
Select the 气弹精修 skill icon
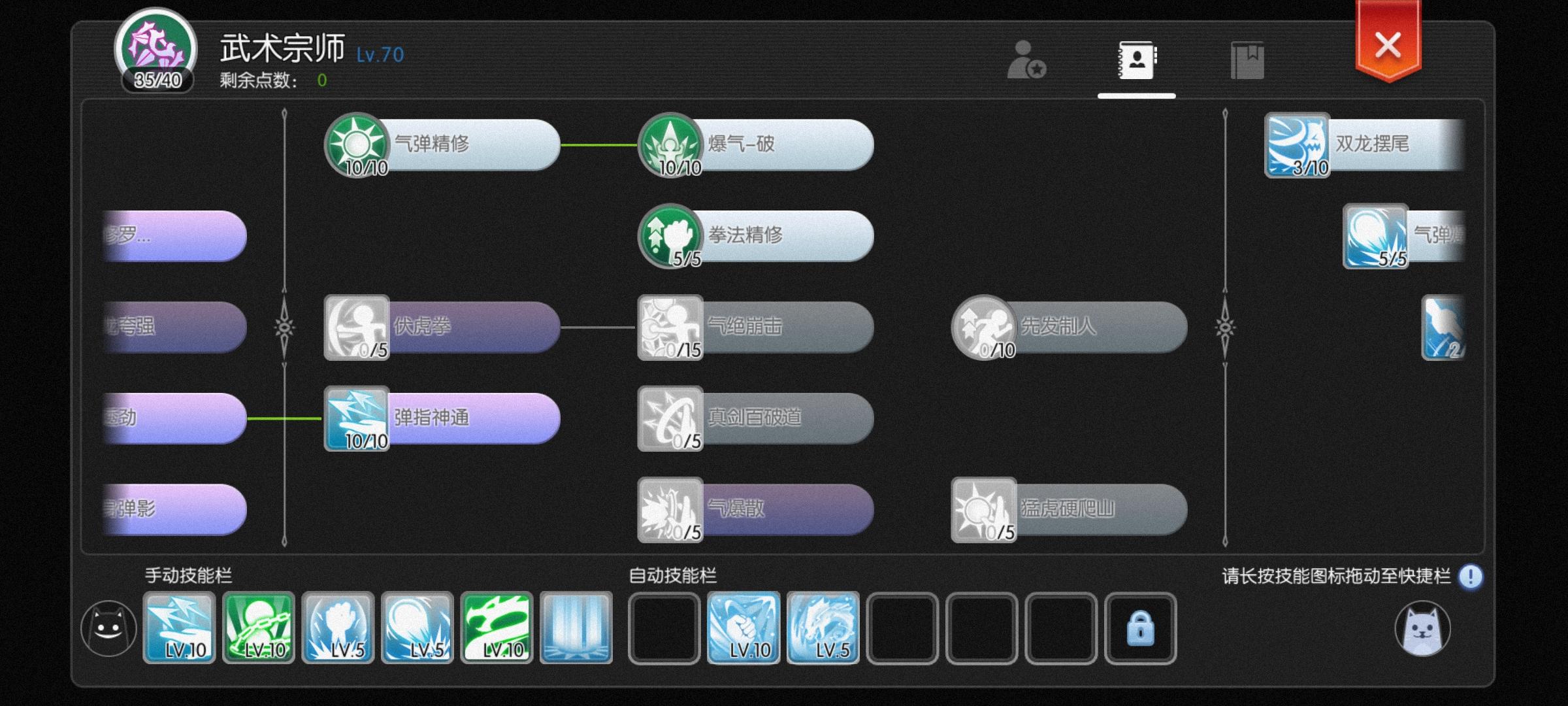point(357,144)
